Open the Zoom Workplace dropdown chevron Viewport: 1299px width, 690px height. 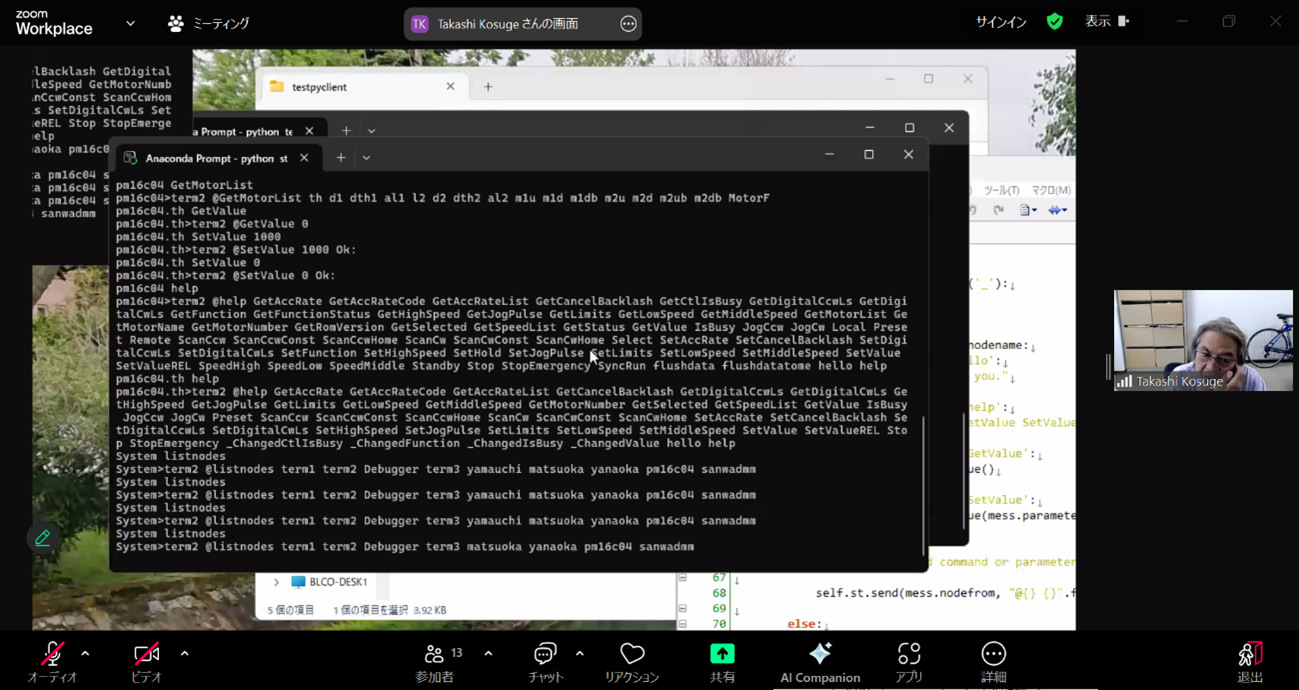(130, 23)
